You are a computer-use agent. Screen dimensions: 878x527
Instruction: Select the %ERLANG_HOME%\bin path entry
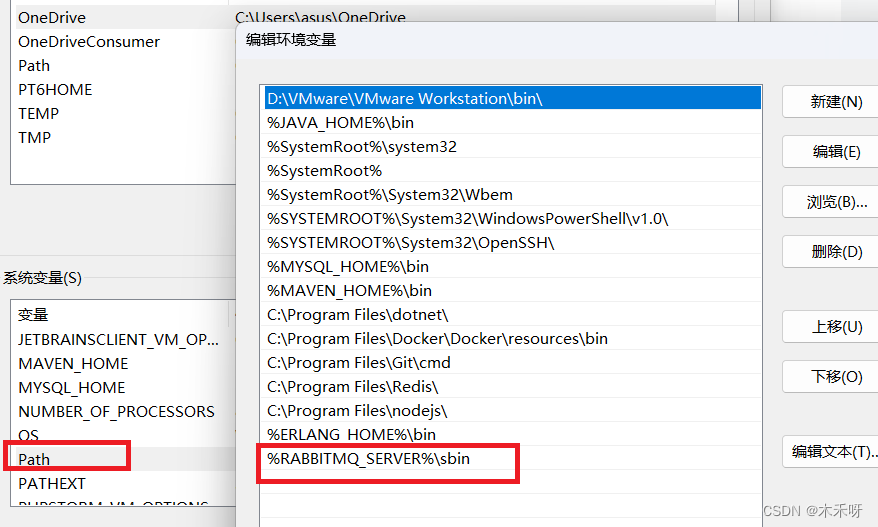(351, 434)
